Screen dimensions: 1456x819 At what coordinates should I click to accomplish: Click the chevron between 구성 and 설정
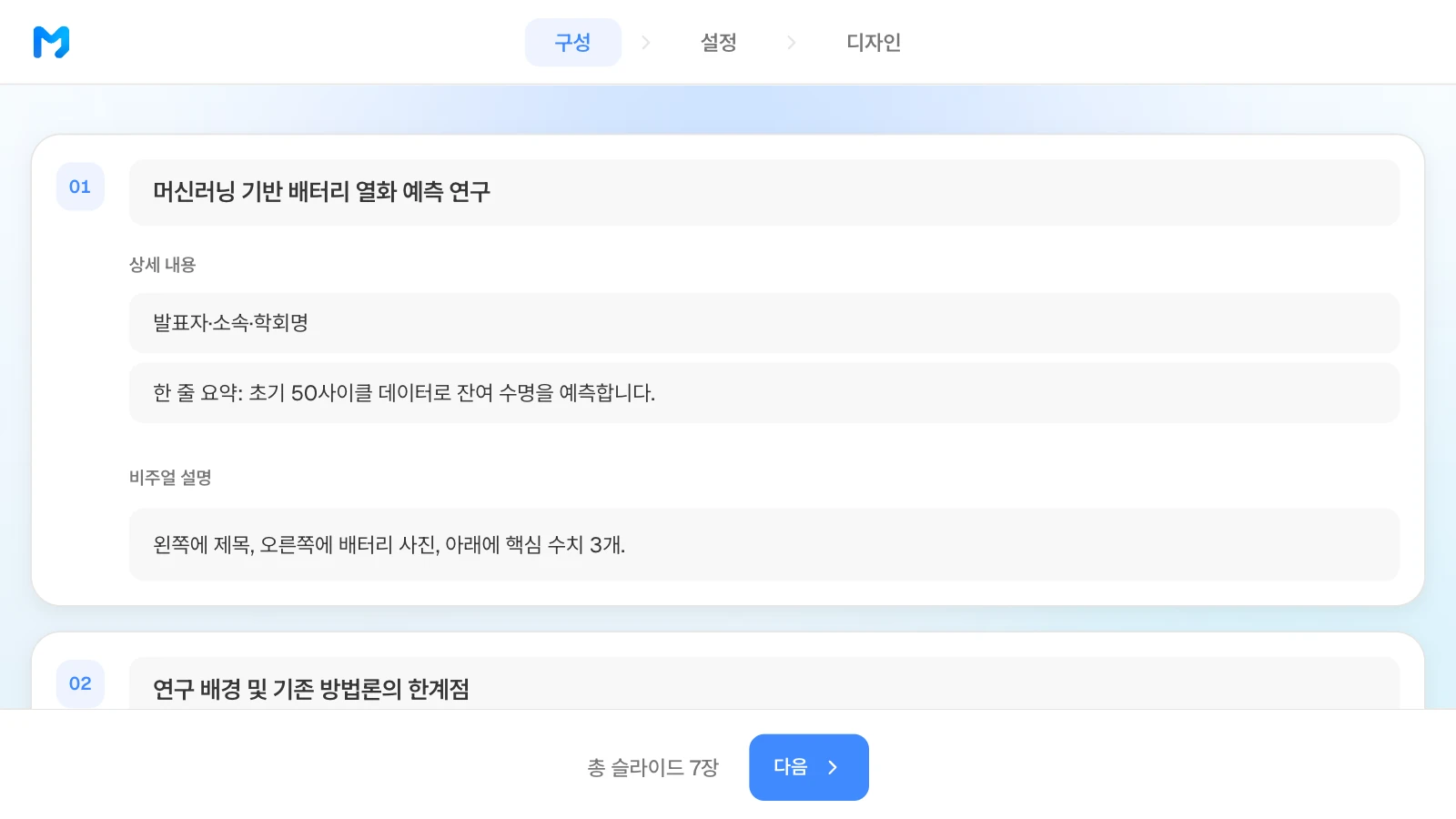[646, 42]
